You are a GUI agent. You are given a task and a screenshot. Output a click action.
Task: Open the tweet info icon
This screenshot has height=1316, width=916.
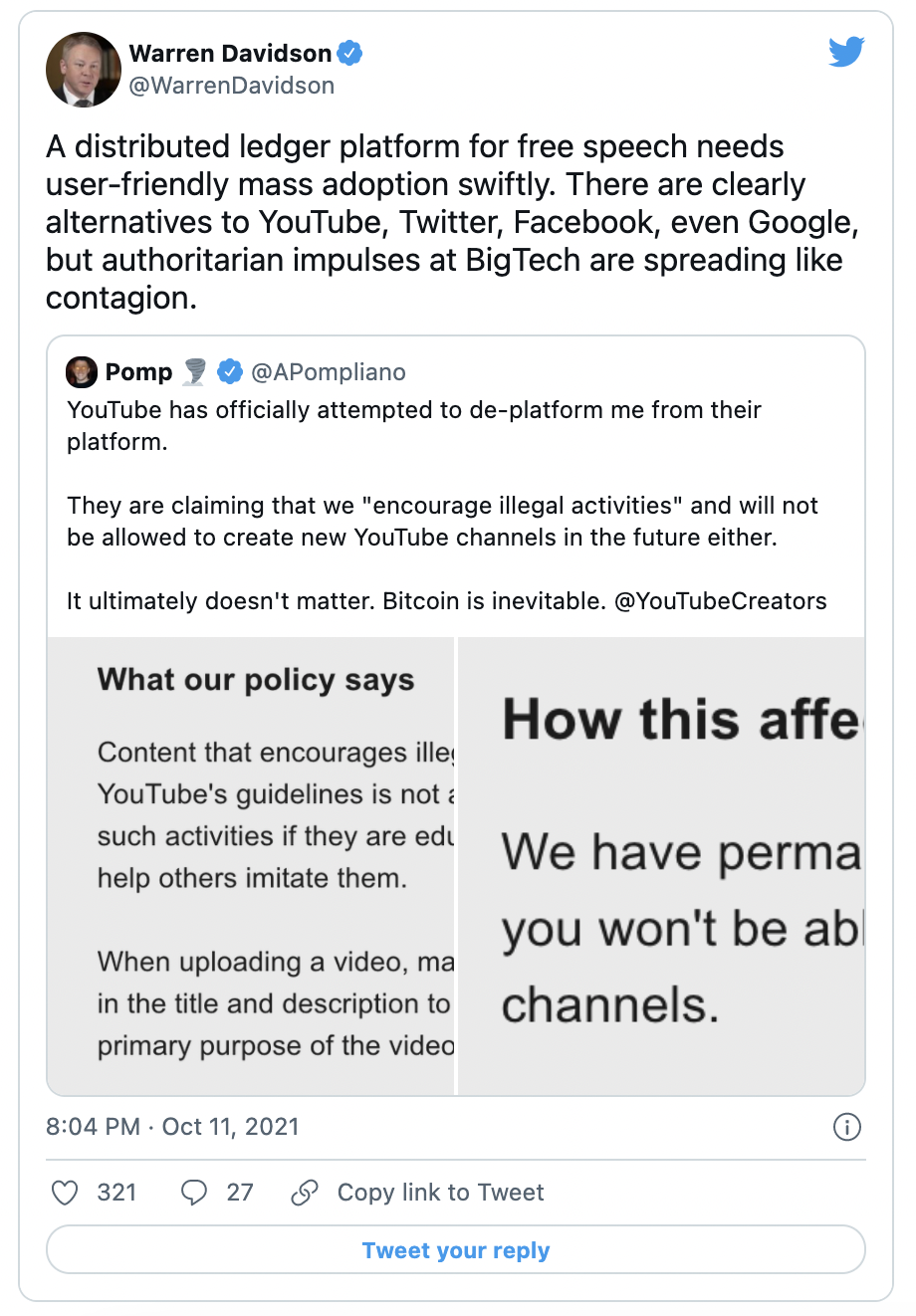[846, 1127]
